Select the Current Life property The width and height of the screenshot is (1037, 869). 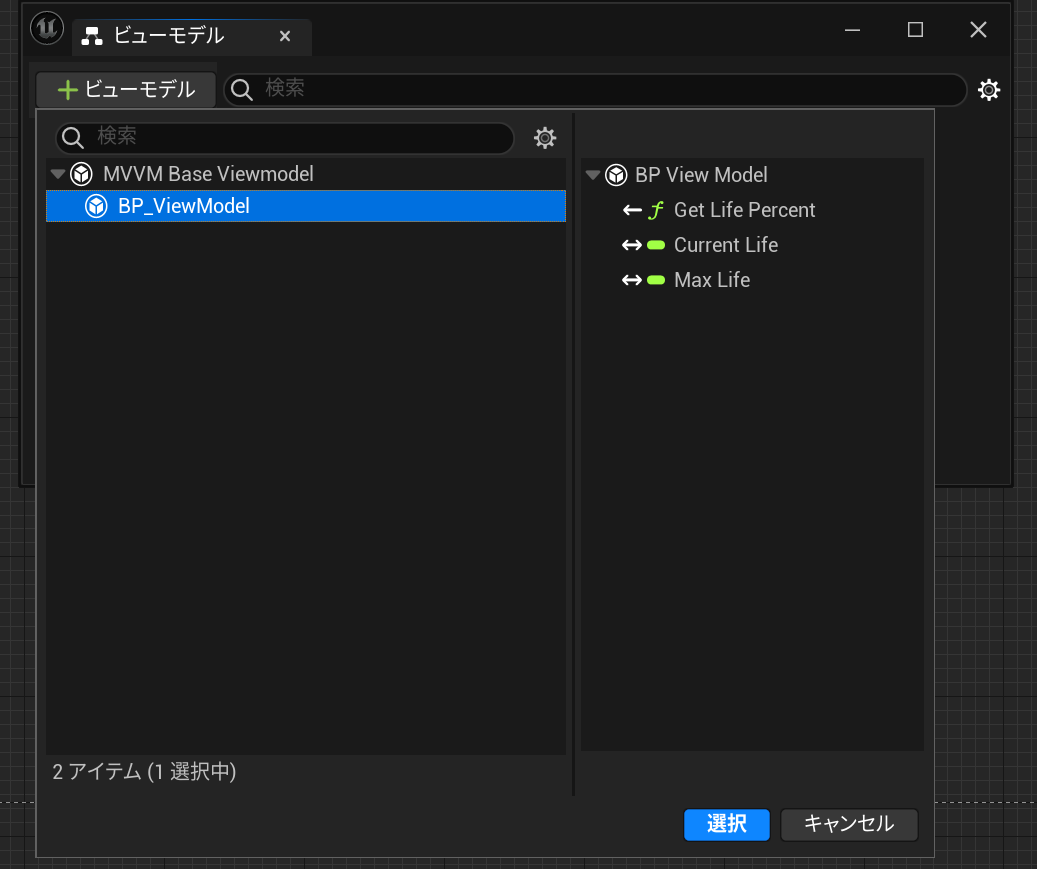click(752, 245)
